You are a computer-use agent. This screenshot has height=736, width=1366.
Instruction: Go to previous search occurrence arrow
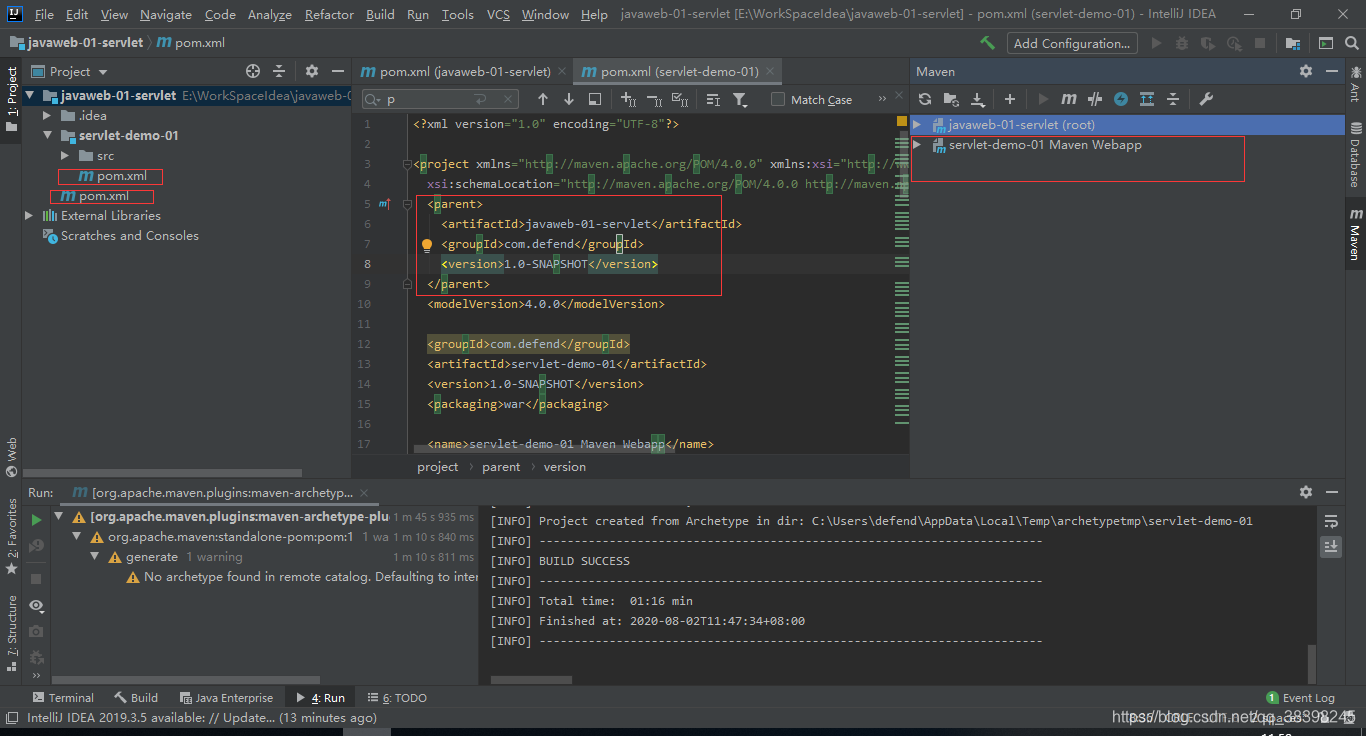[543, 99]
